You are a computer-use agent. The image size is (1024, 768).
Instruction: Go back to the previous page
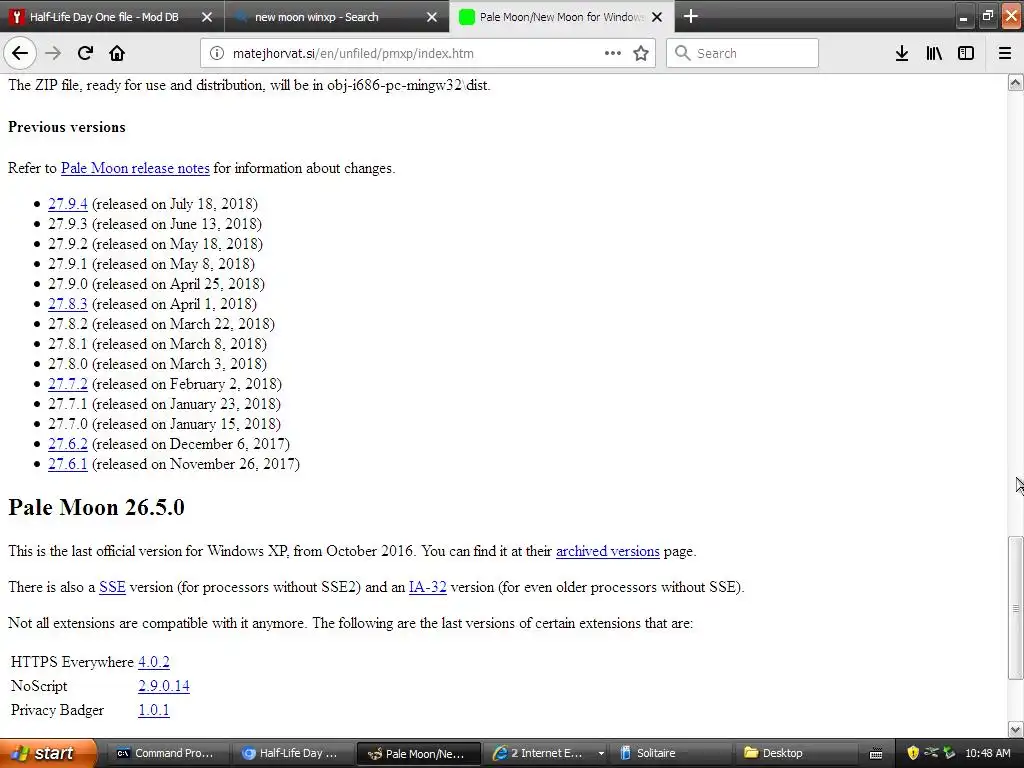20,53
